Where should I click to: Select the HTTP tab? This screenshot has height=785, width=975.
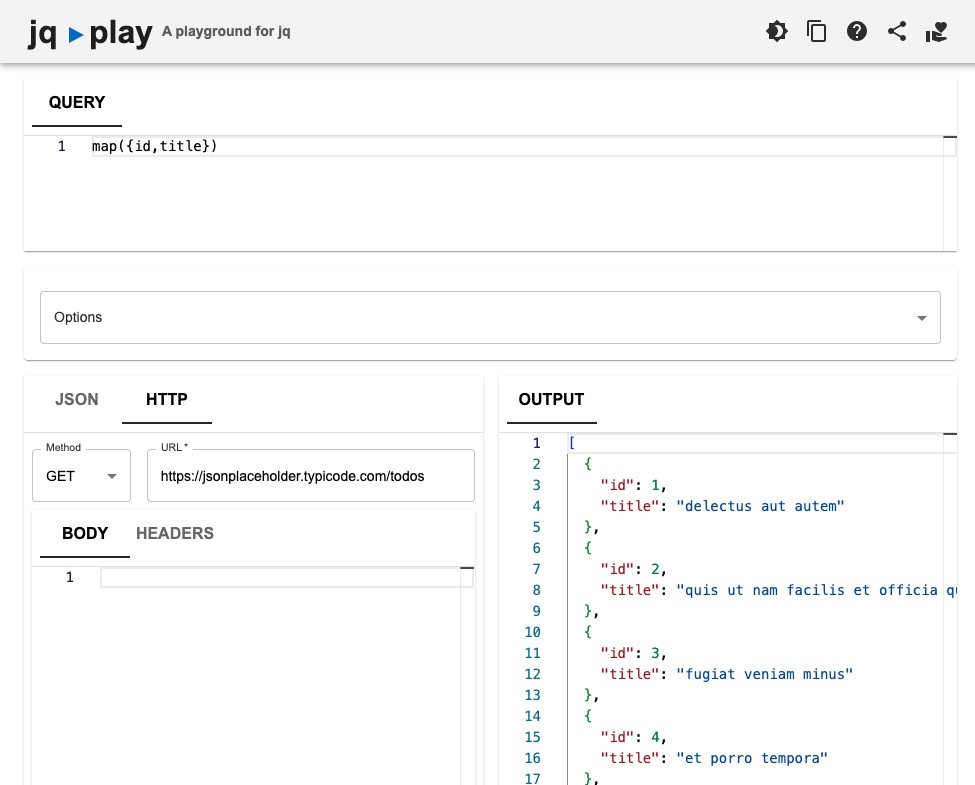coord(167,399)
